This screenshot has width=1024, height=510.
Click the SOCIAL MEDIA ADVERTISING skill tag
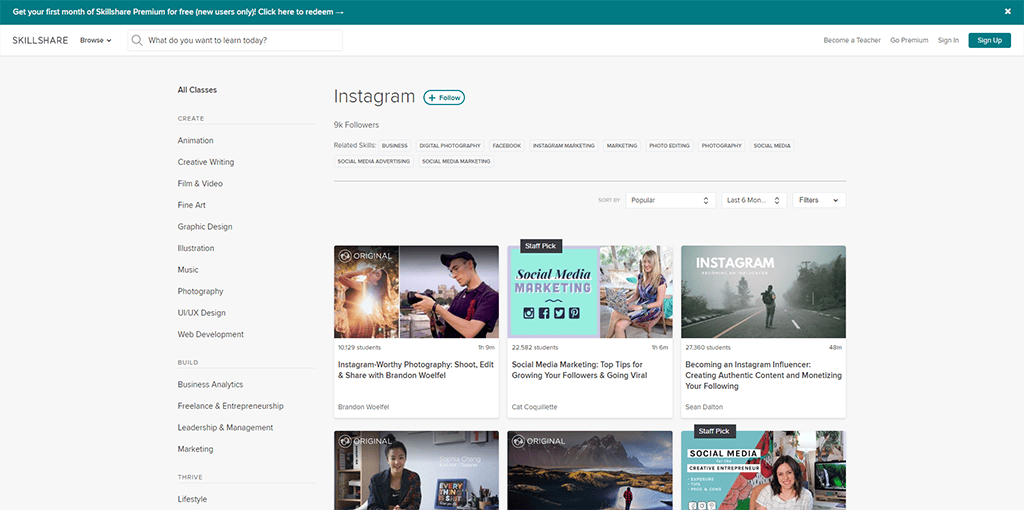point(374,161)
